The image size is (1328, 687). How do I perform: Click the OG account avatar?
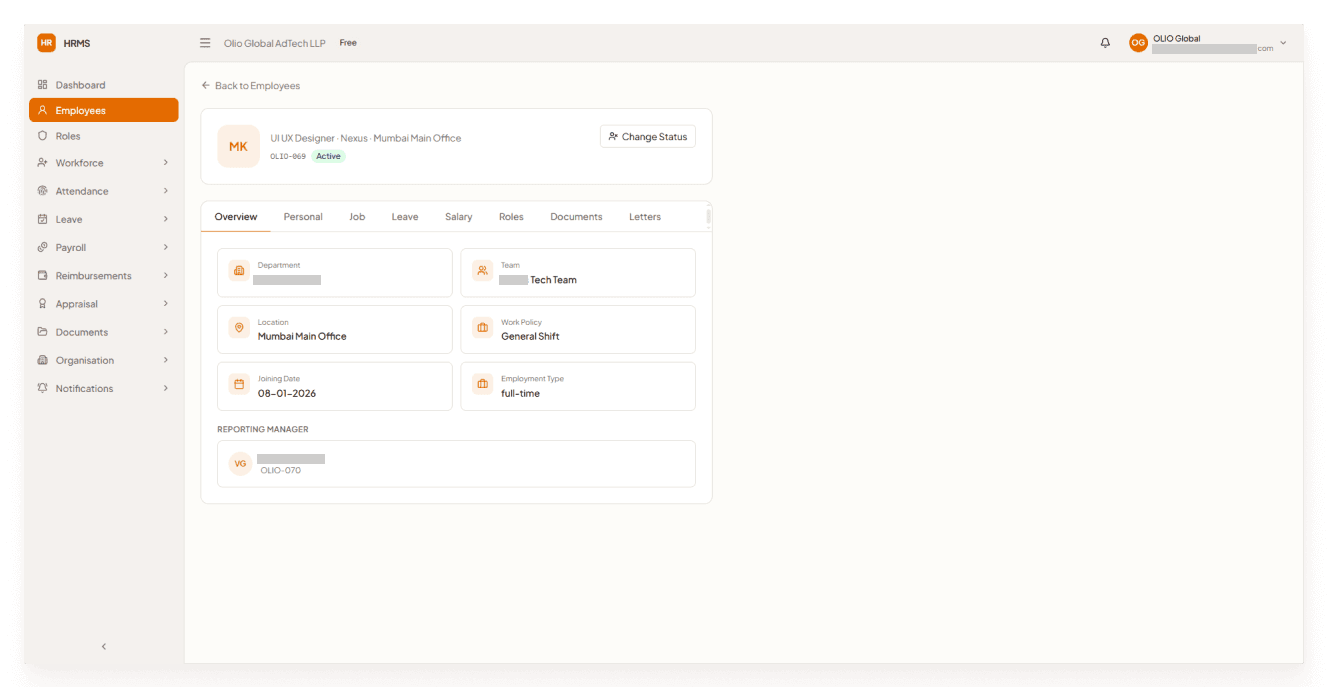1138,43
